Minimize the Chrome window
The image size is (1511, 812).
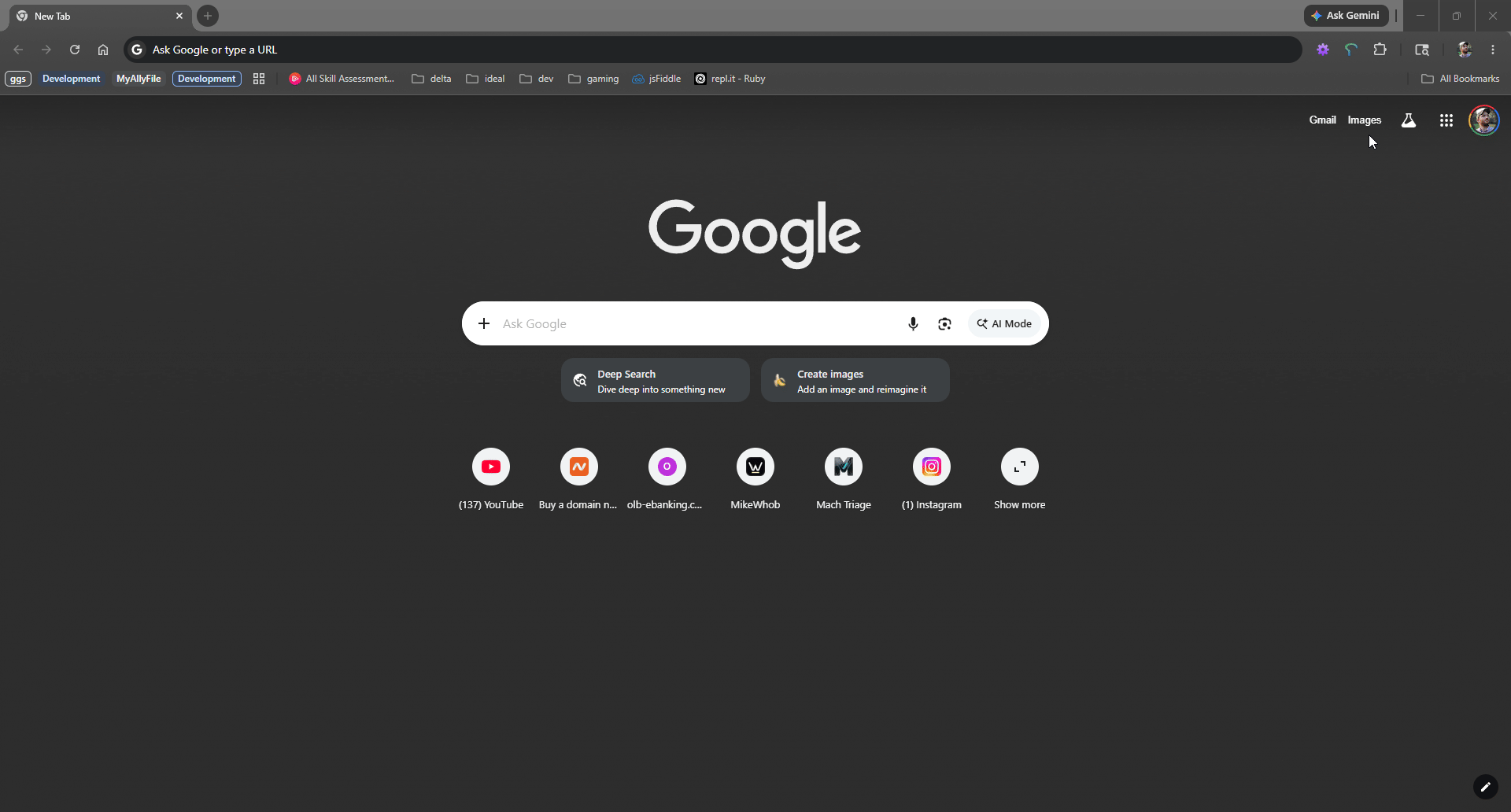click(x=1420, y=16)
